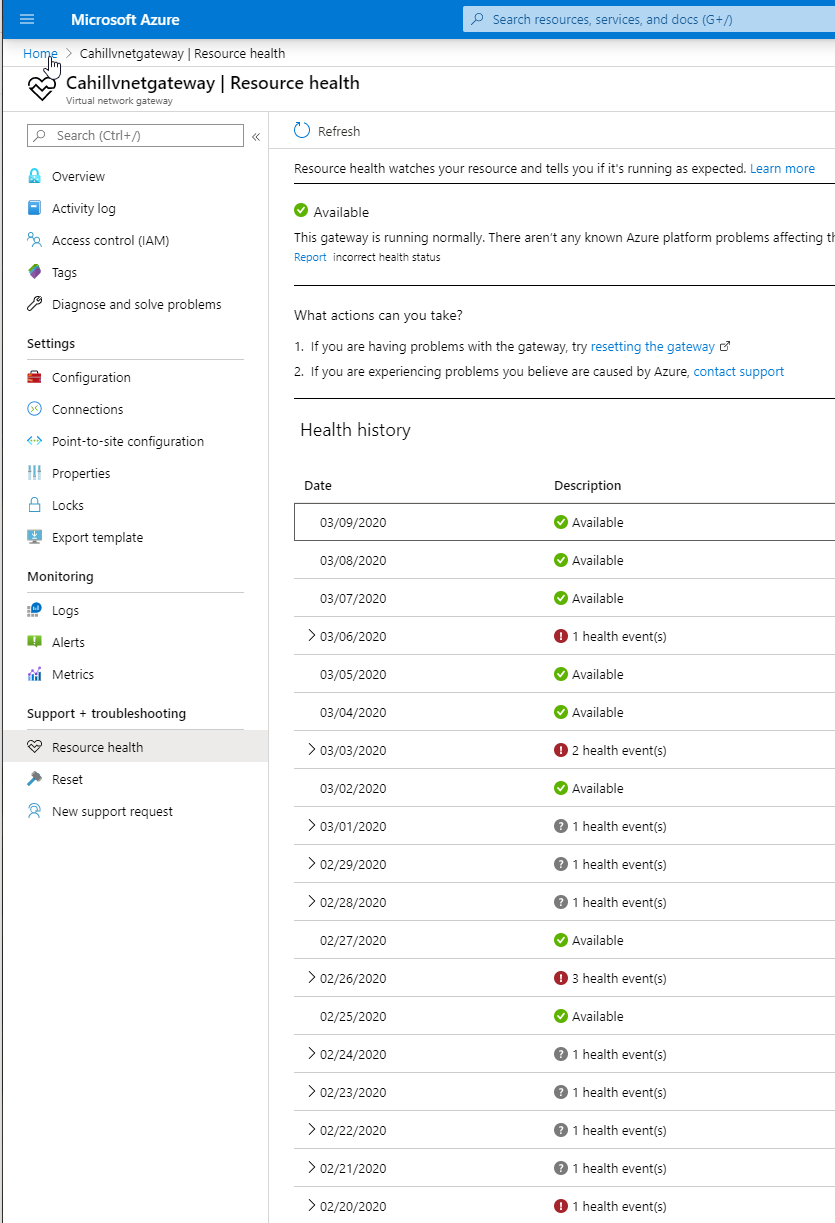The width and height of the screenshot is (835, 1223).
Task: Expand the 02/29/2020 health history row
Action: [311, 863]
